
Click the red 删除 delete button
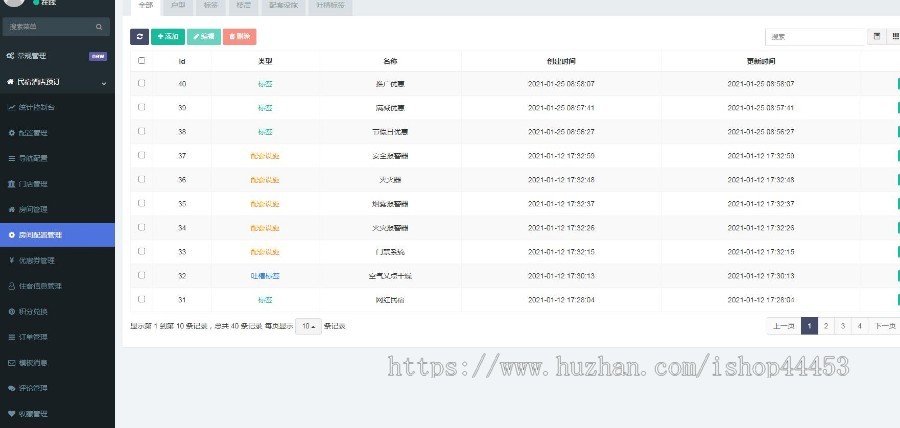239,37
